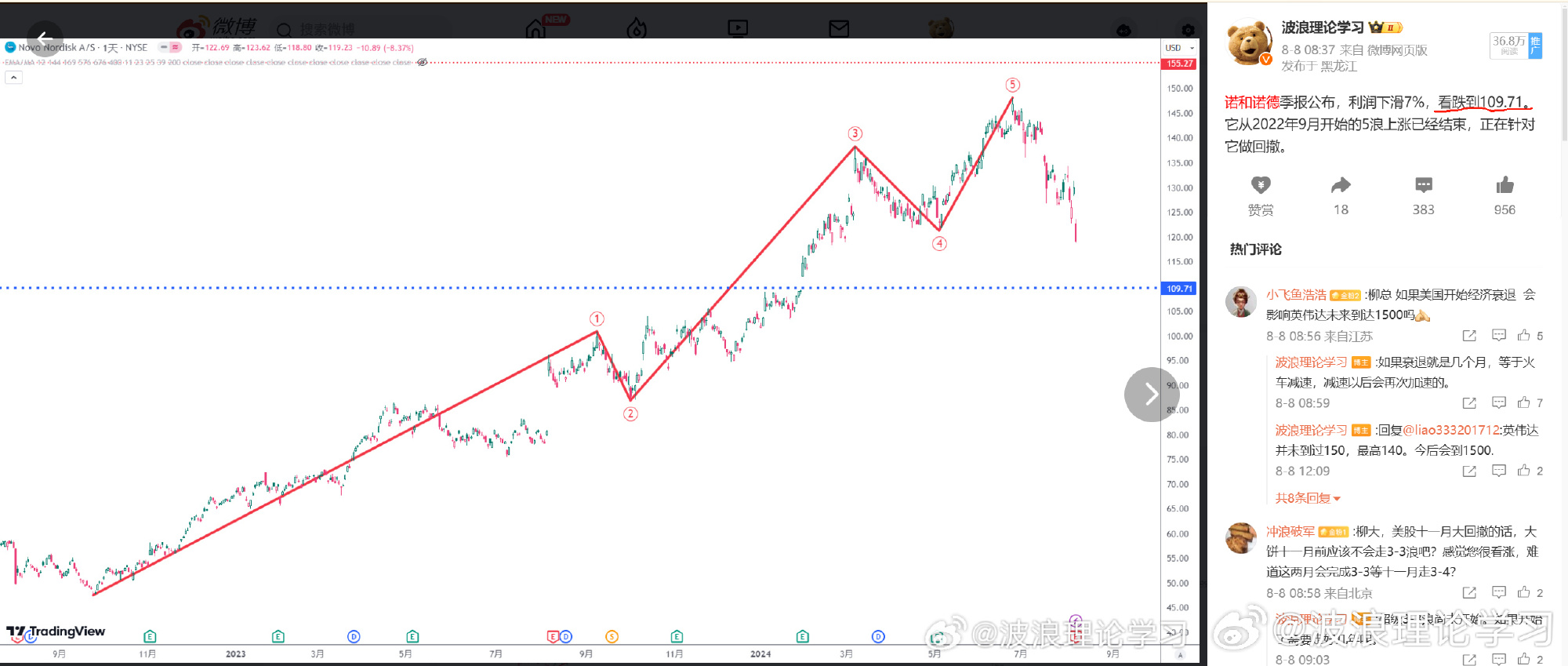Reply to the comment posted 8-8 12:09
The width and height of the screenshot is (1568, 666).
[1499, 471]
